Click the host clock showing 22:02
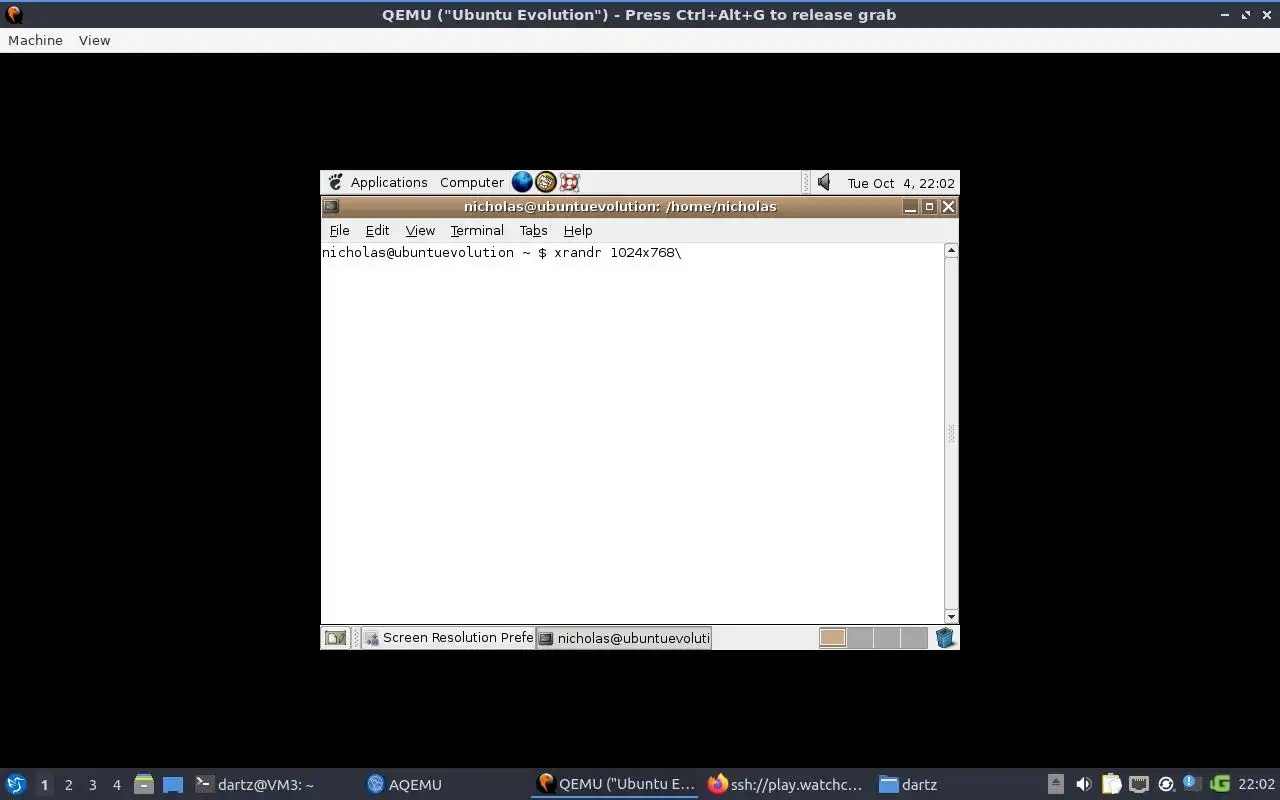1280x800 pixels. point(1256,784)
